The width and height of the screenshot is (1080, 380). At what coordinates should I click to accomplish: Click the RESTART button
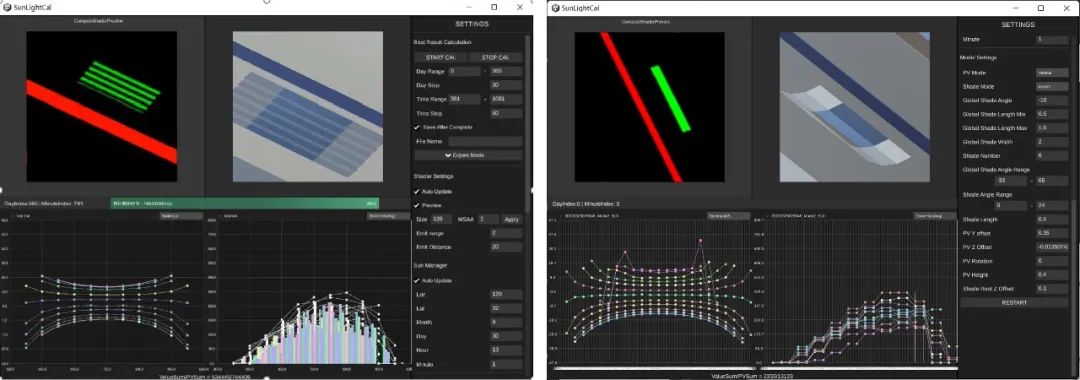pyautogui.click(x=1015, y=302)
